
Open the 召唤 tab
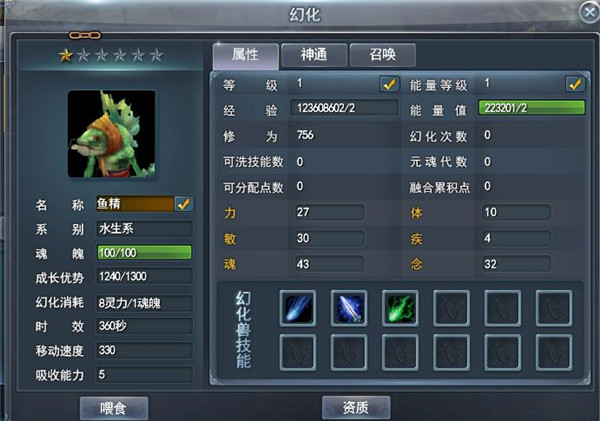click(x=383, y=55)
